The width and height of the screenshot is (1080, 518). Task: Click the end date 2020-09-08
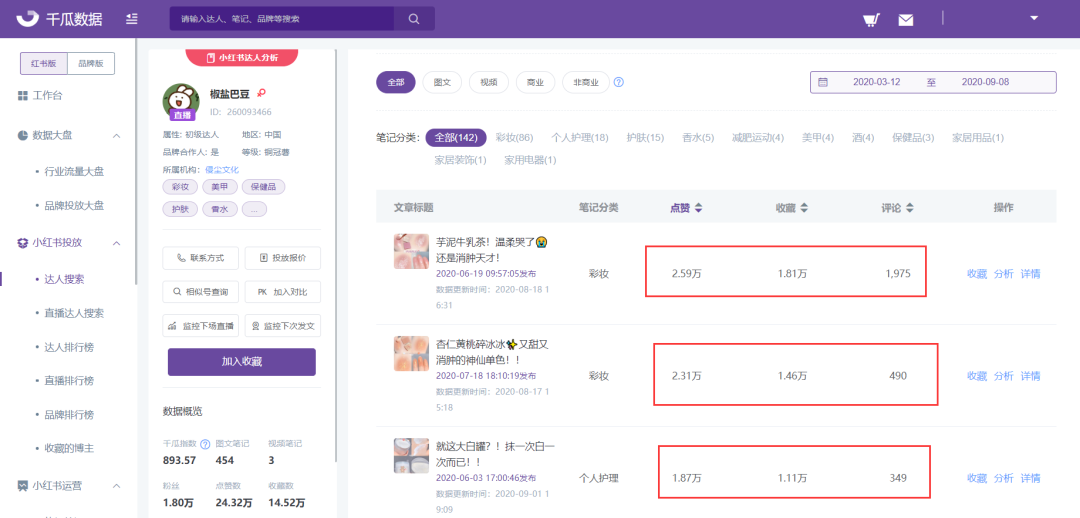tap(985, 82)
